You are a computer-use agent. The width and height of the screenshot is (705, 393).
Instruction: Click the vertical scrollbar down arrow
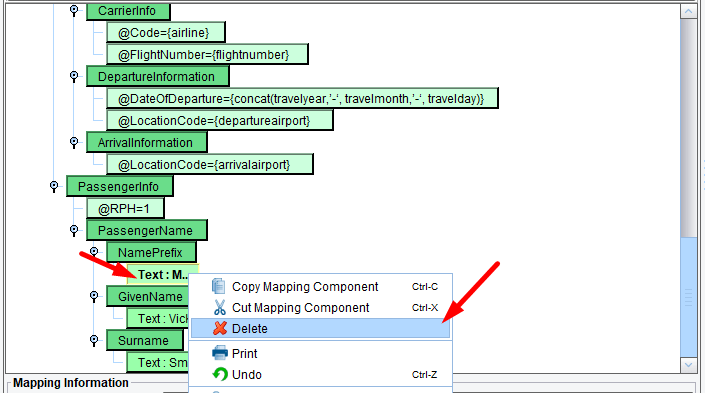click(688, 365)
